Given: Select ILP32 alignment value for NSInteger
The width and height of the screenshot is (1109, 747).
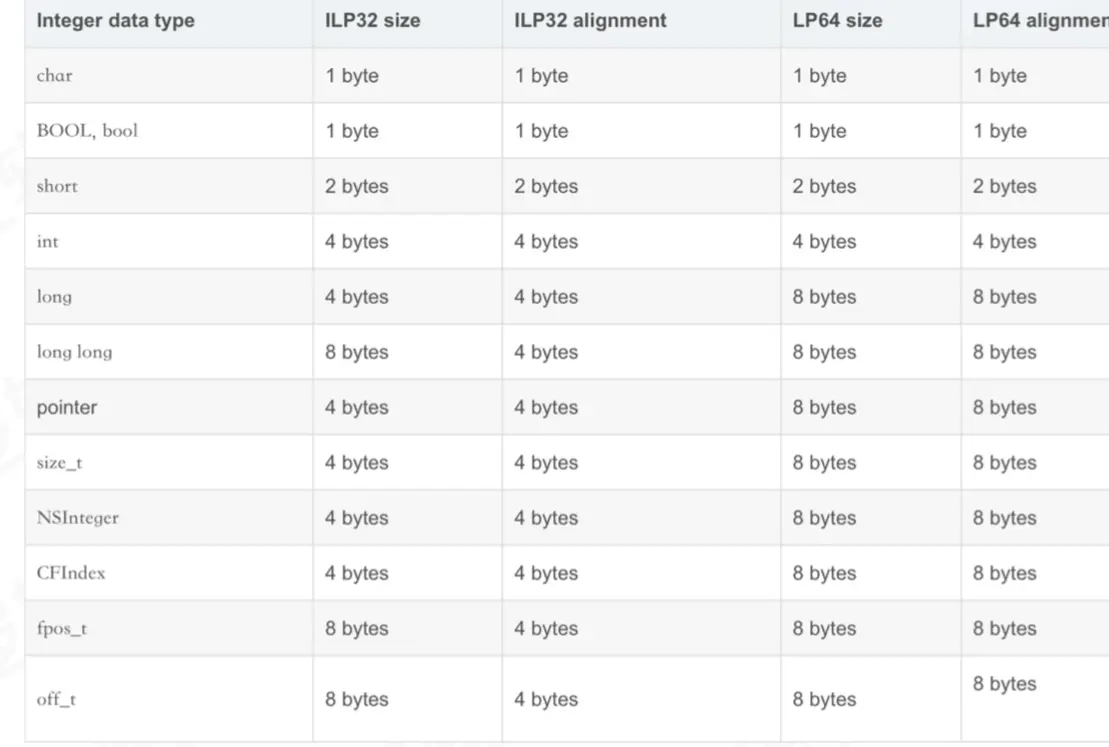Looking at the screenshot, I should tap(546, 518).
